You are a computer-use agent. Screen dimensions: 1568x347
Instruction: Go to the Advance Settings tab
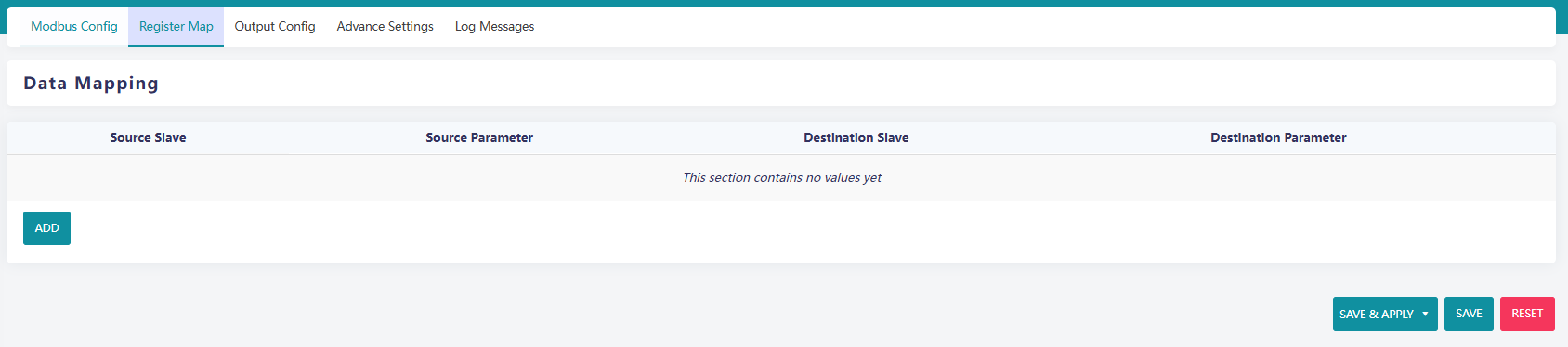(385, 27)
